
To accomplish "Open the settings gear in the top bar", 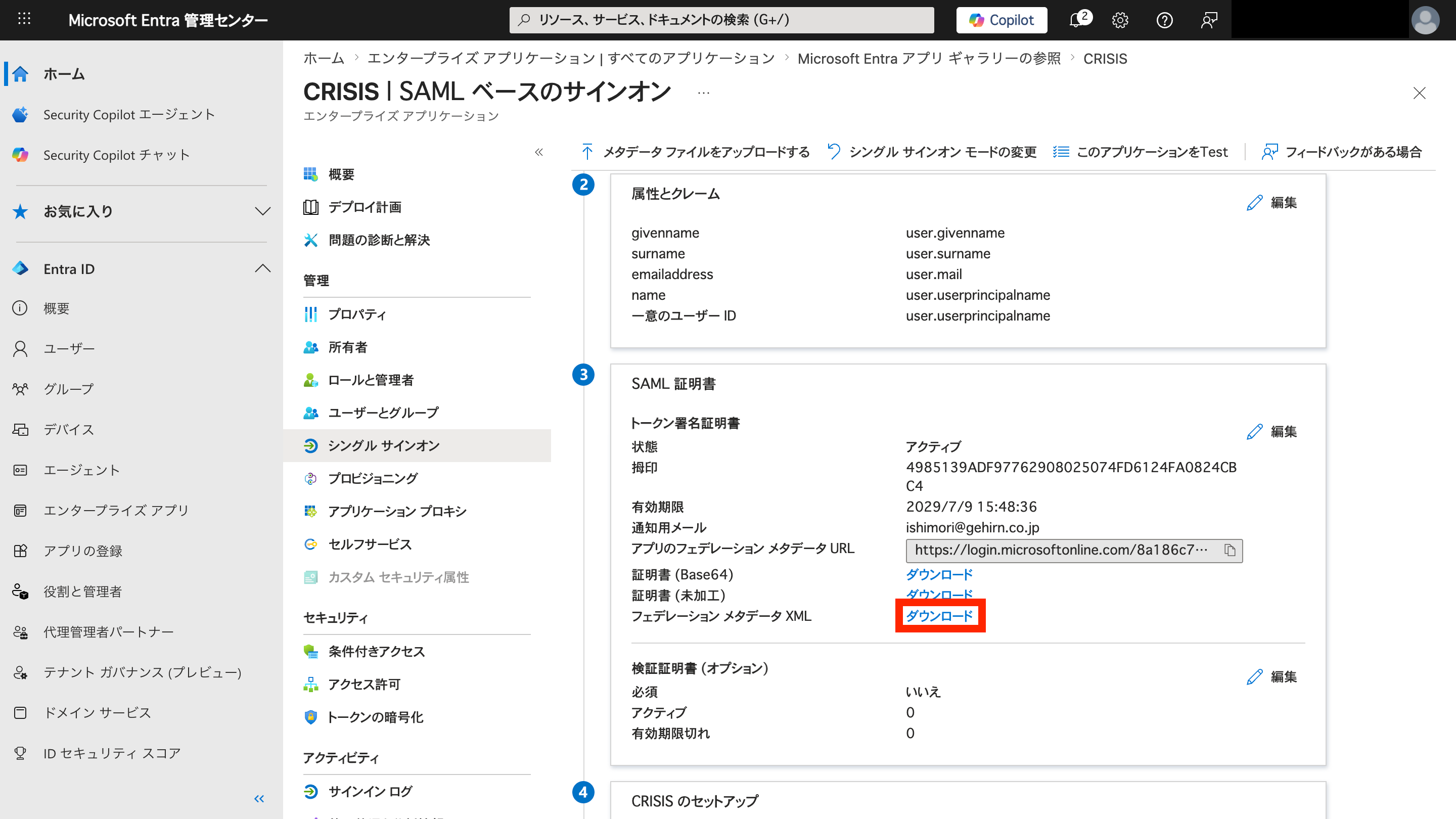I will tap(1120, 20).
